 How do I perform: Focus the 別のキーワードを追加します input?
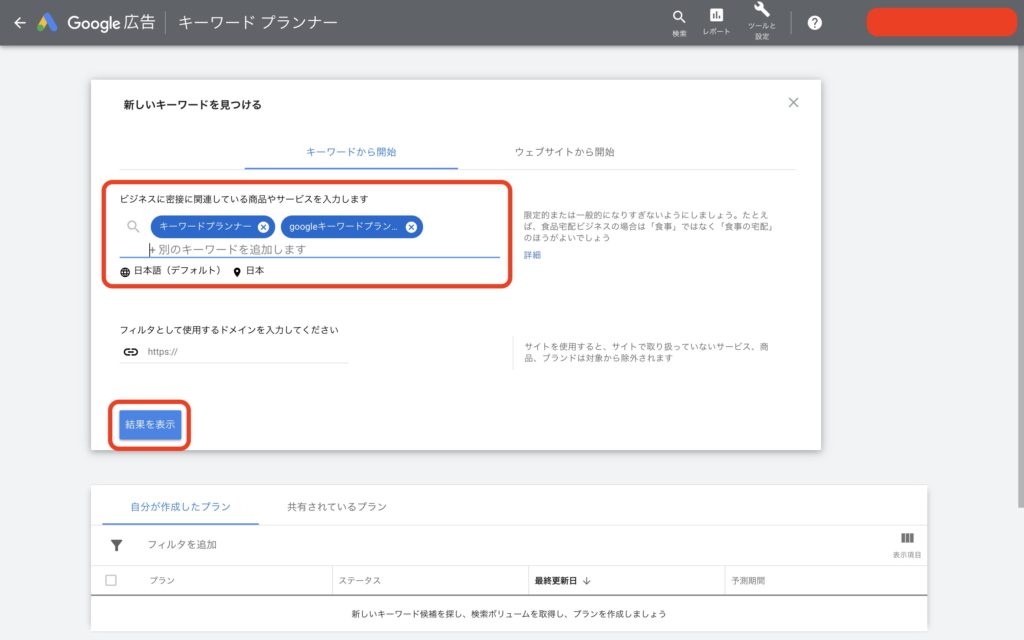pyautogui.click(x=324, y=249)
